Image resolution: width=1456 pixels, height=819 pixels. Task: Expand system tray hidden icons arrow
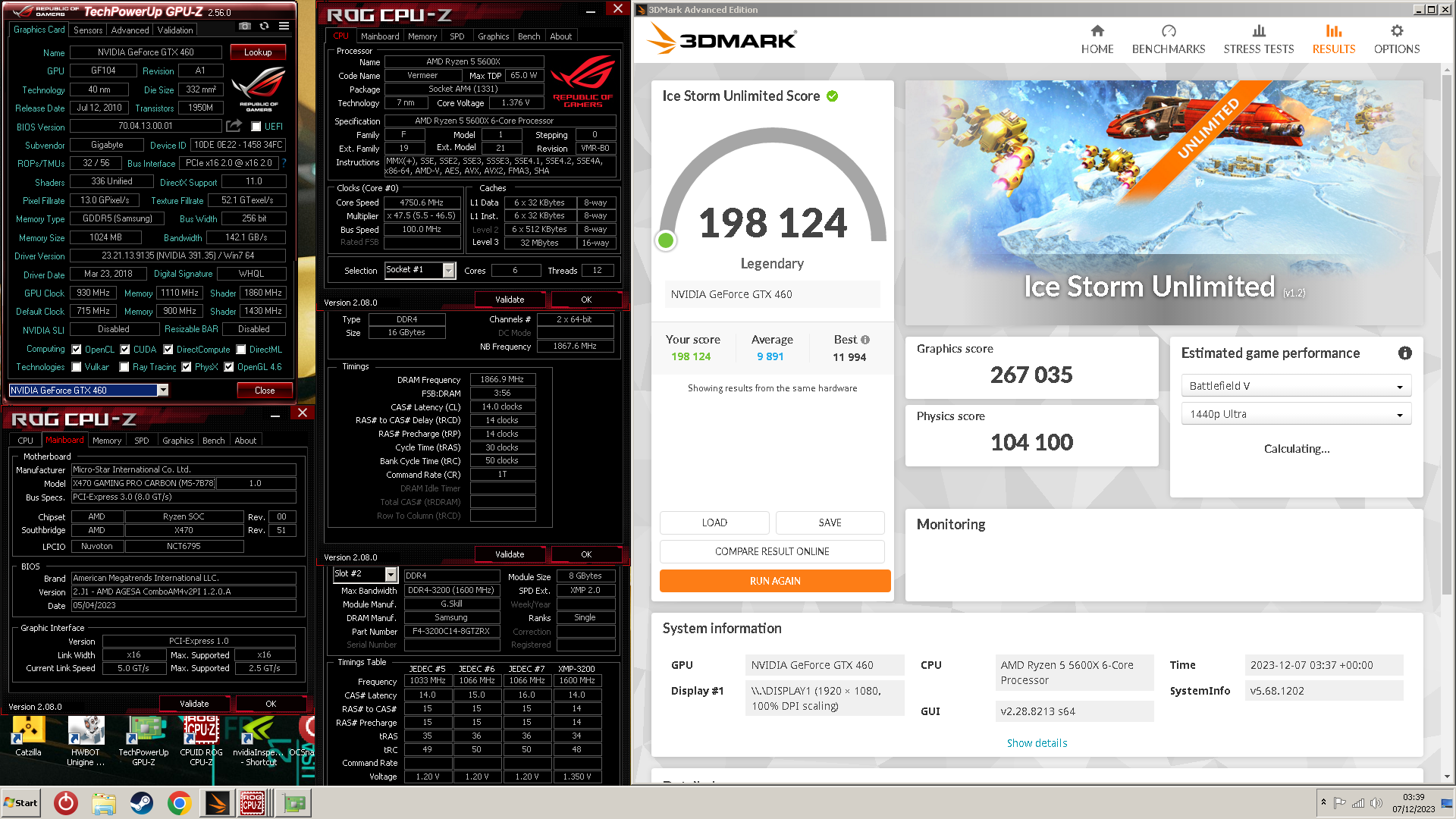click(1323, 802)
